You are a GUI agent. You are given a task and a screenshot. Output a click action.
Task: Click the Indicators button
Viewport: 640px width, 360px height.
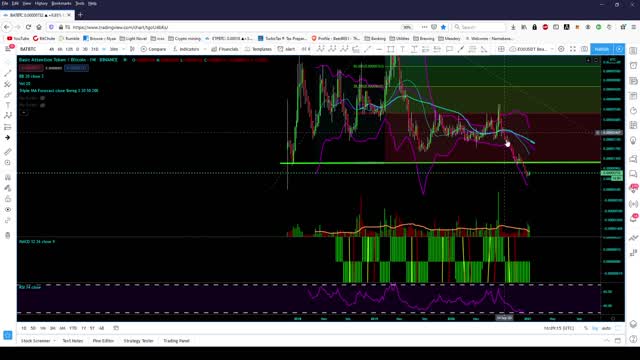(x=186, y=49)
